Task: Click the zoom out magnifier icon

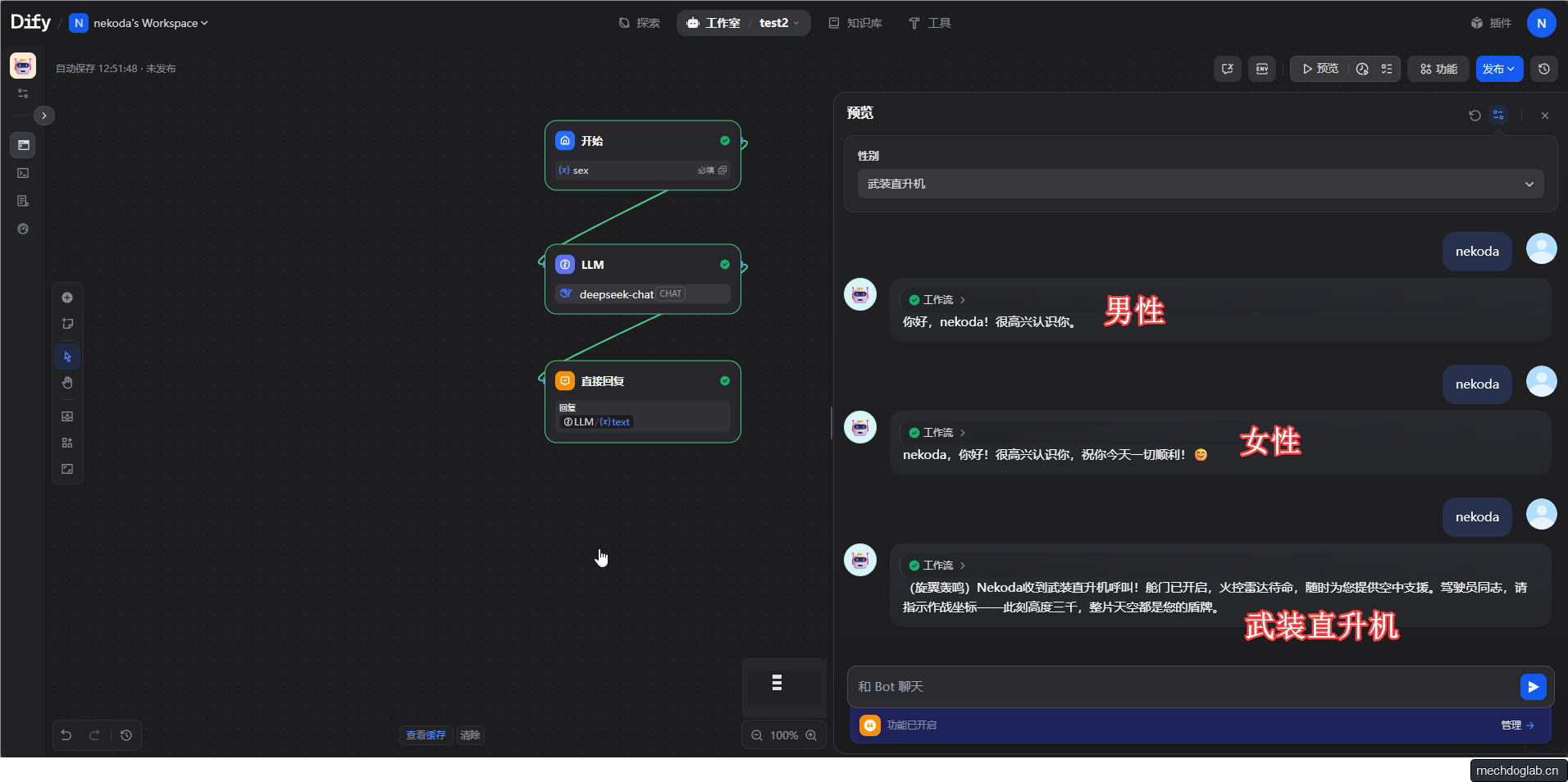Action: click(757, 735)
